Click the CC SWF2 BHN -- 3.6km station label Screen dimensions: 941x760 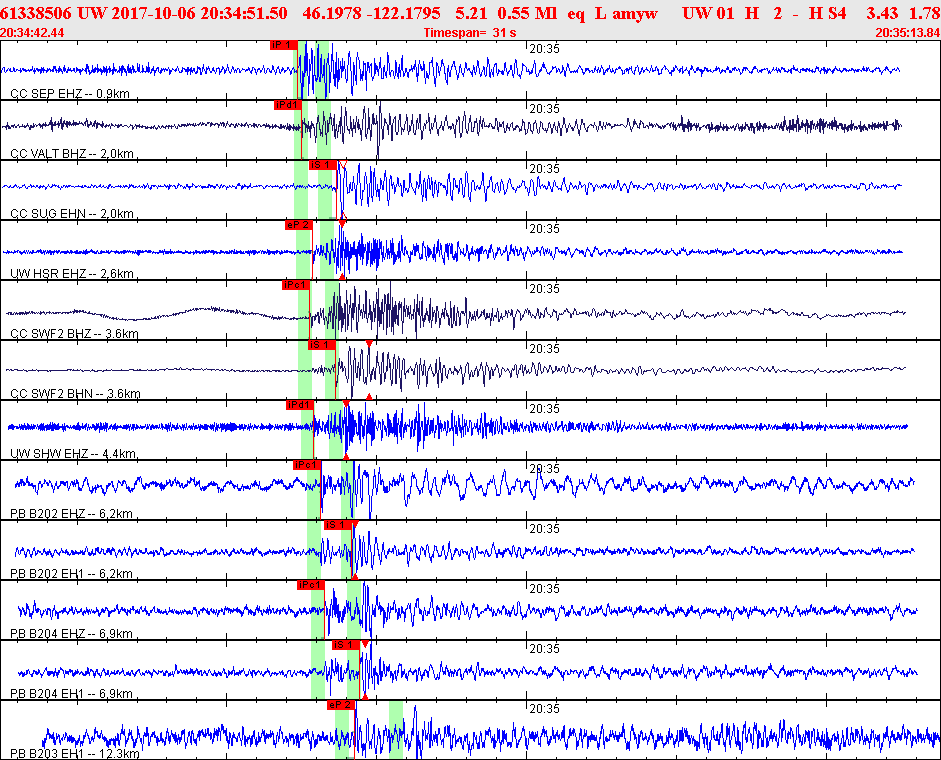[x=76, y=394]
